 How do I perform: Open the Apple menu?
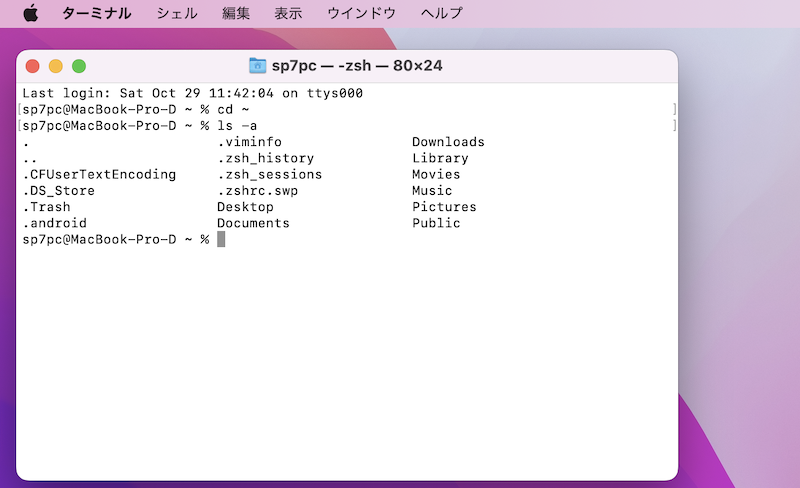click(30, 13)
